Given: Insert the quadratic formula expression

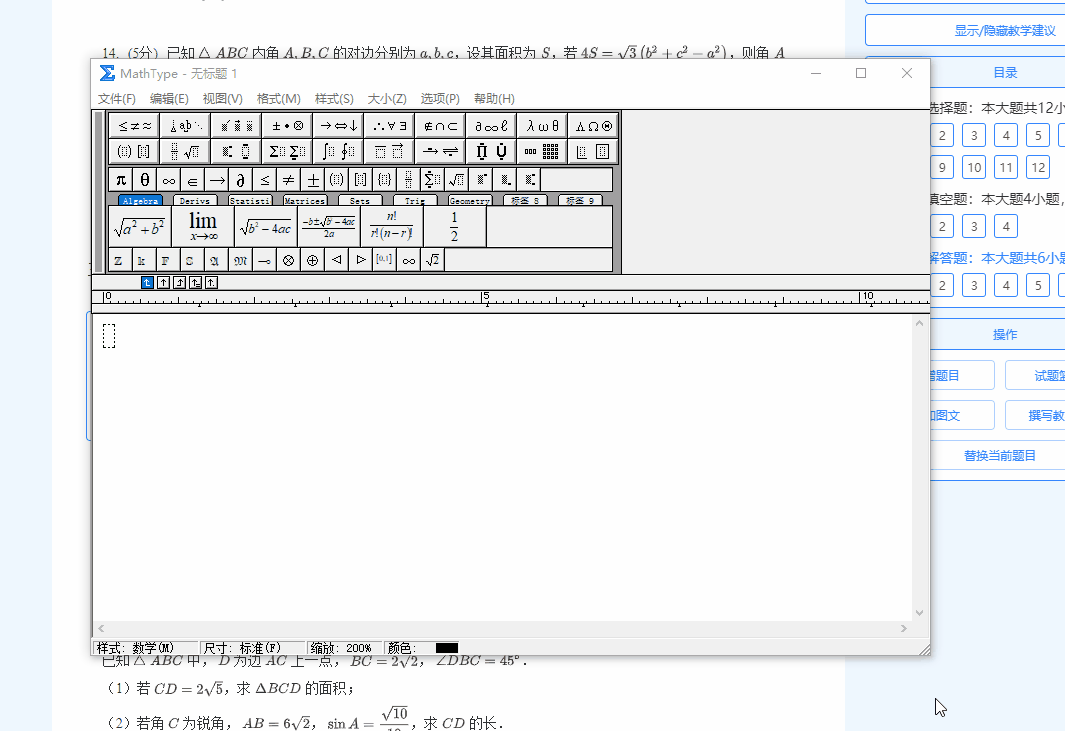Looking at the screenshot, I should 329,227.
